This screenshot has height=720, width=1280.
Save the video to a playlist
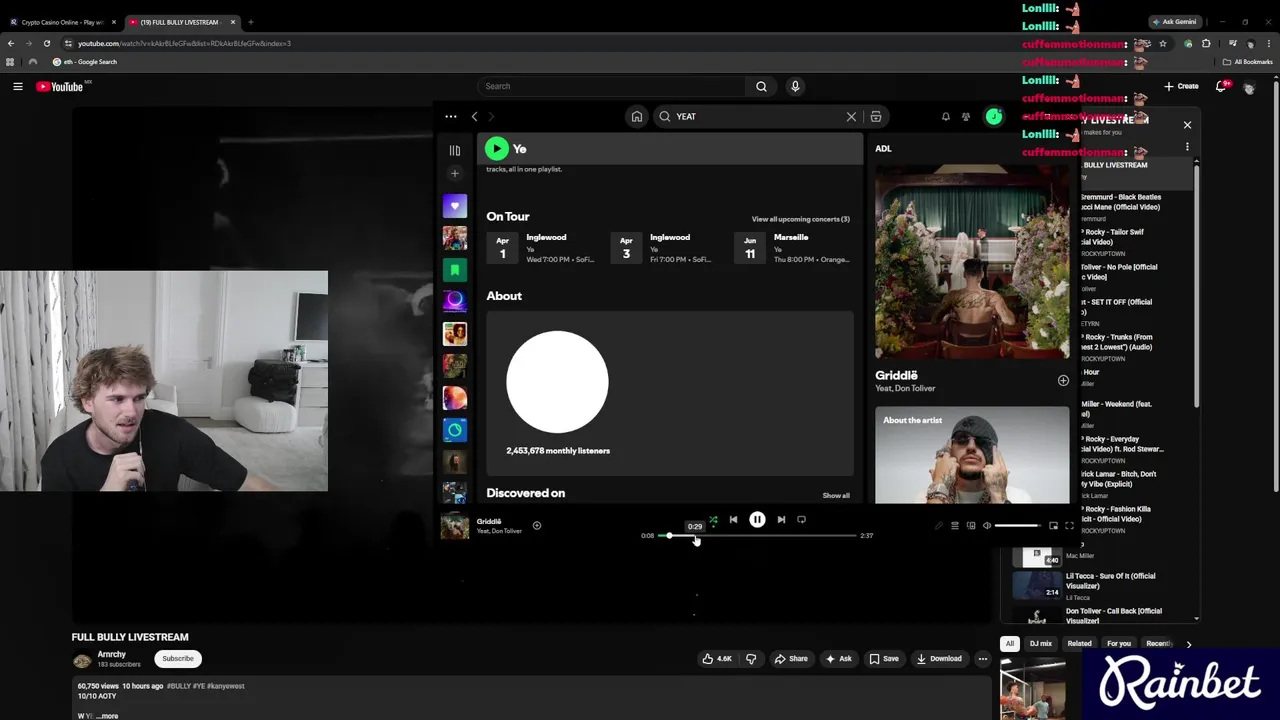[x=884, y=659]
